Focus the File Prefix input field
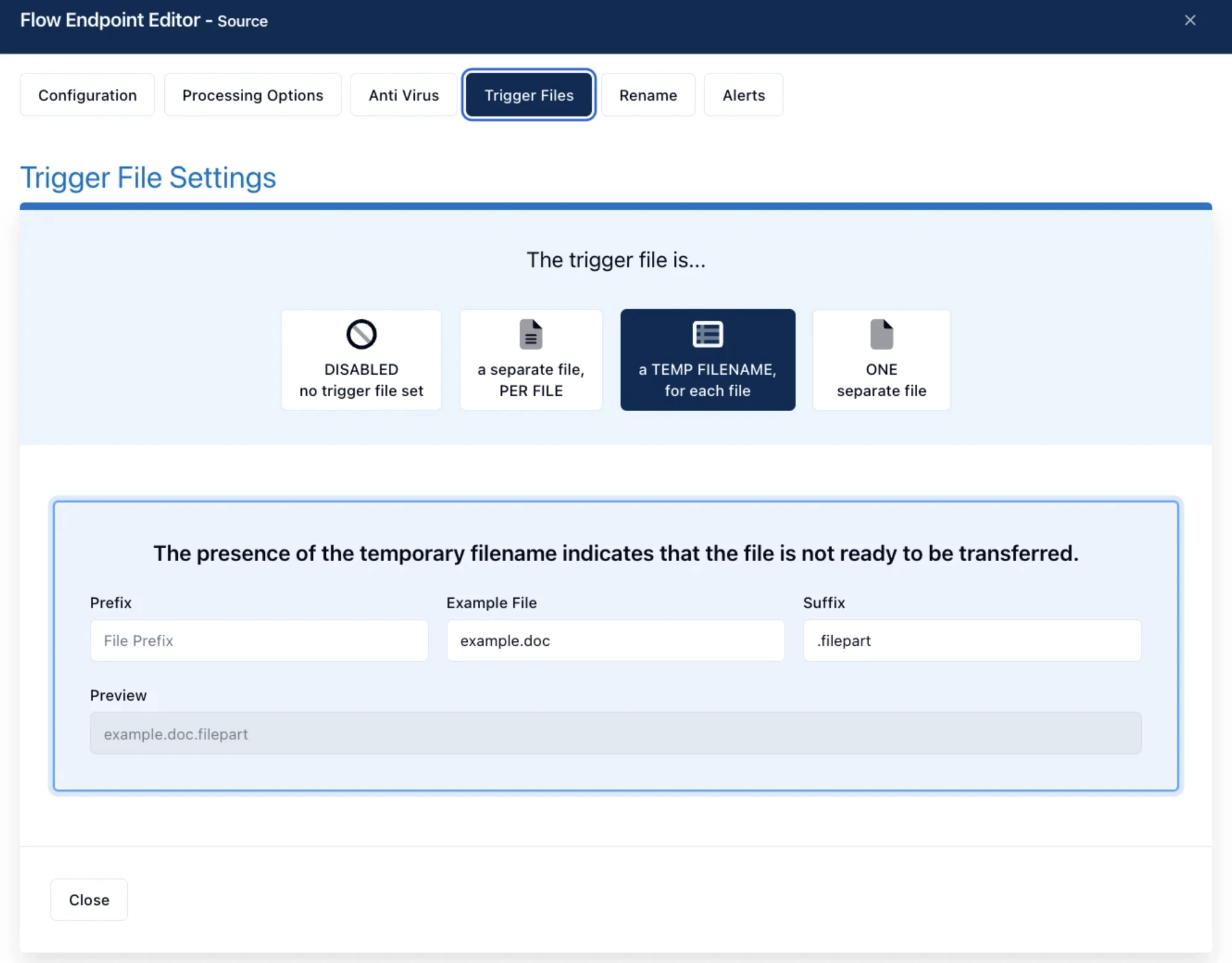1232x963 pixels. (x=259, y=641)
